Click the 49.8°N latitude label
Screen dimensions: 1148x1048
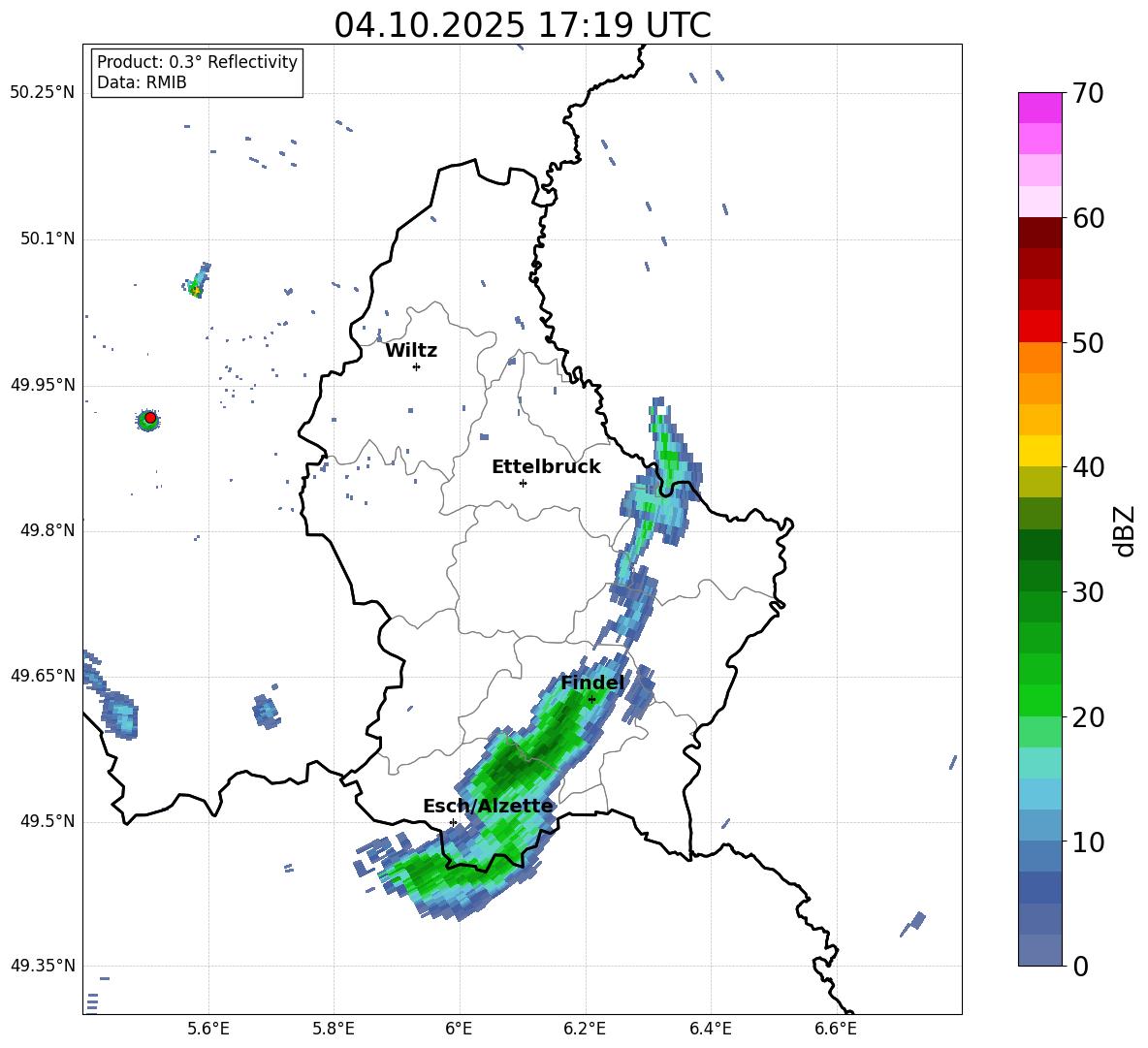(x=47, y=530)
